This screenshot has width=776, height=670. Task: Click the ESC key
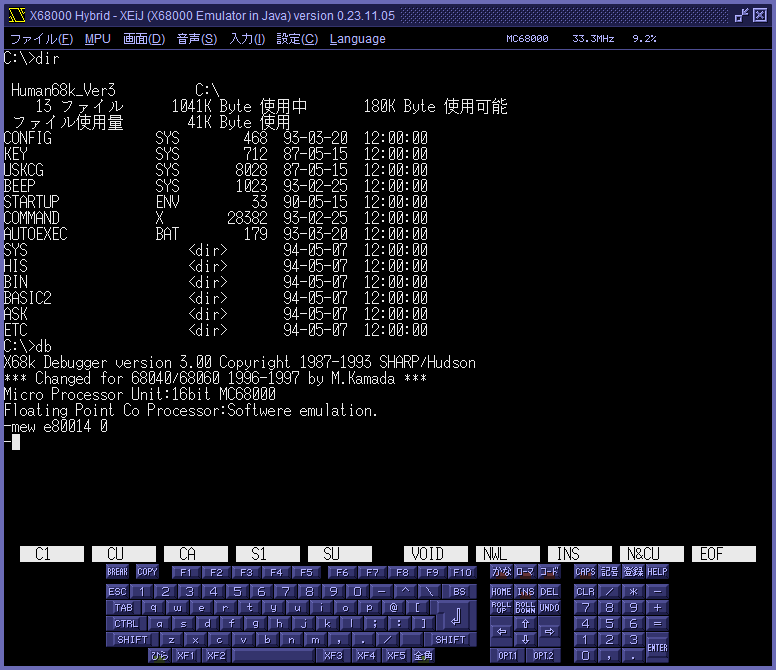click(x=118, y=591)
